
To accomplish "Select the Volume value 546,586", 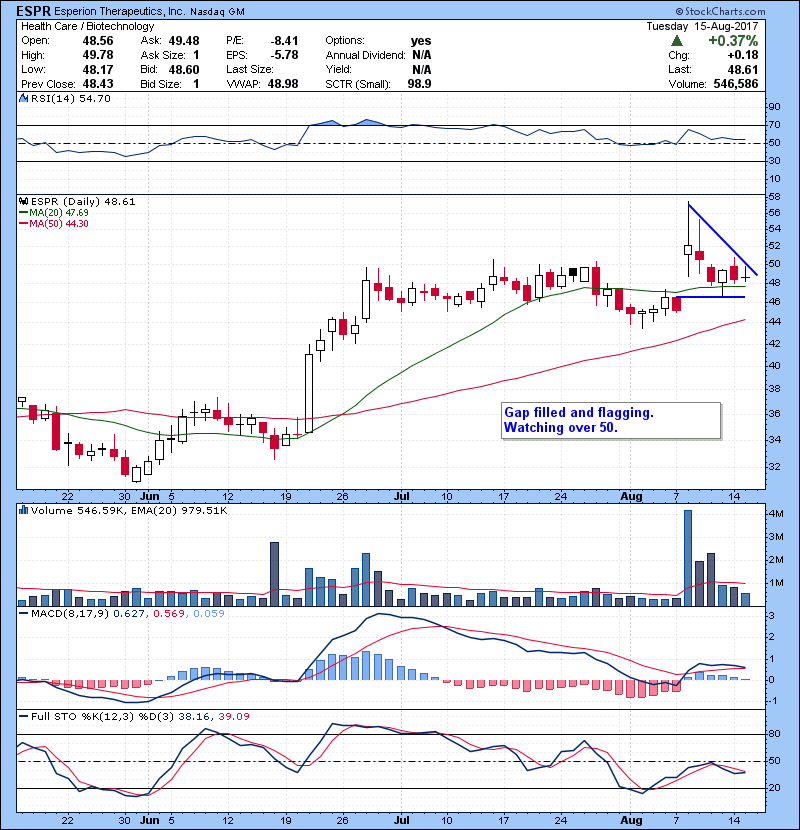I will click(x=736, y=84).
